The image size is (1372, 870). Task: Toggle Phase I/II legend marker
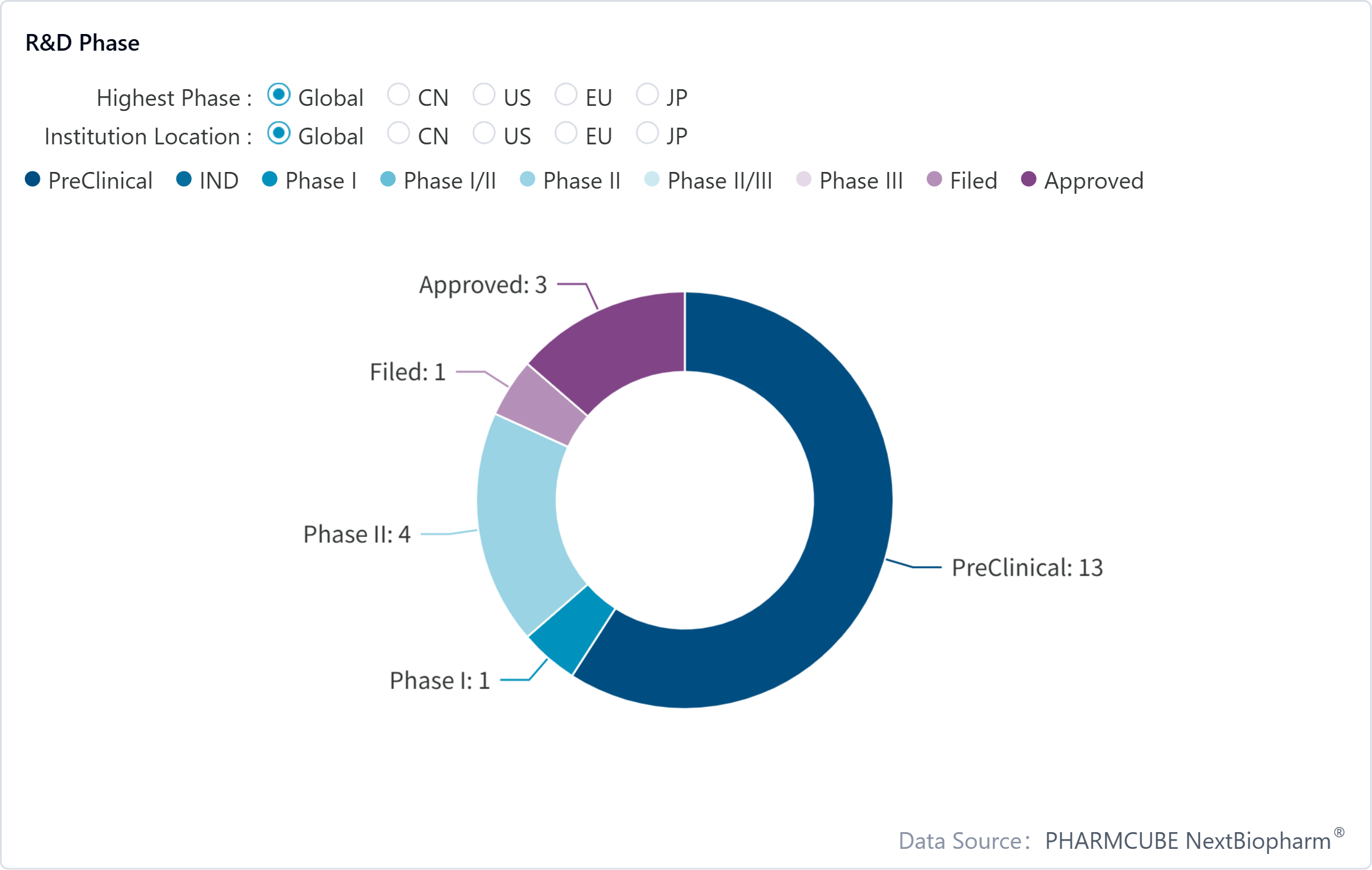point(388,180)
